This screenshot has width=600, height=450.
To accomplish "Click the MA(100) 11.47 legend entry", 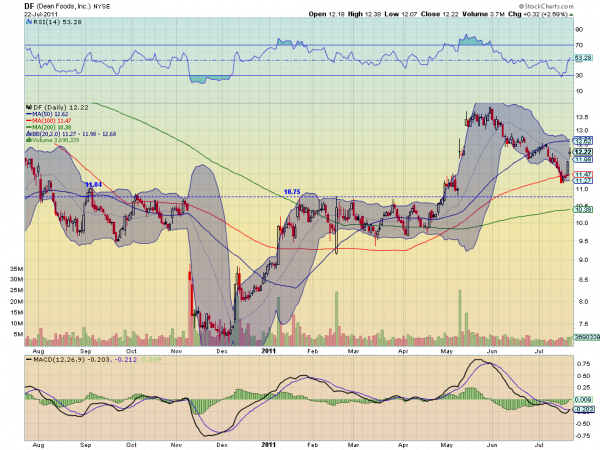I will (x=49, y=121).
